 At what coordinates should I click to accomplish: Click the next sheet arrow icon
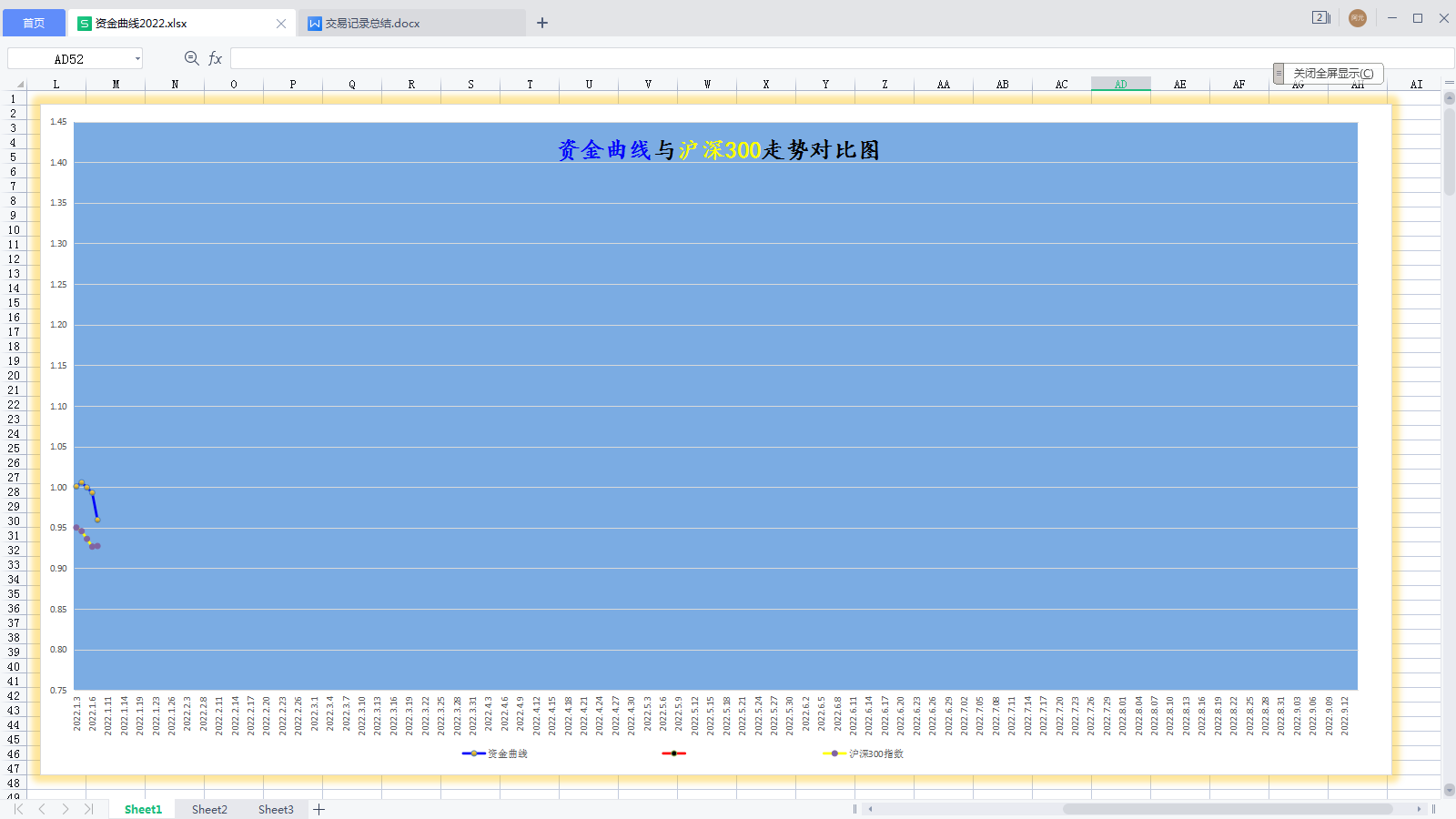(65, 808)
